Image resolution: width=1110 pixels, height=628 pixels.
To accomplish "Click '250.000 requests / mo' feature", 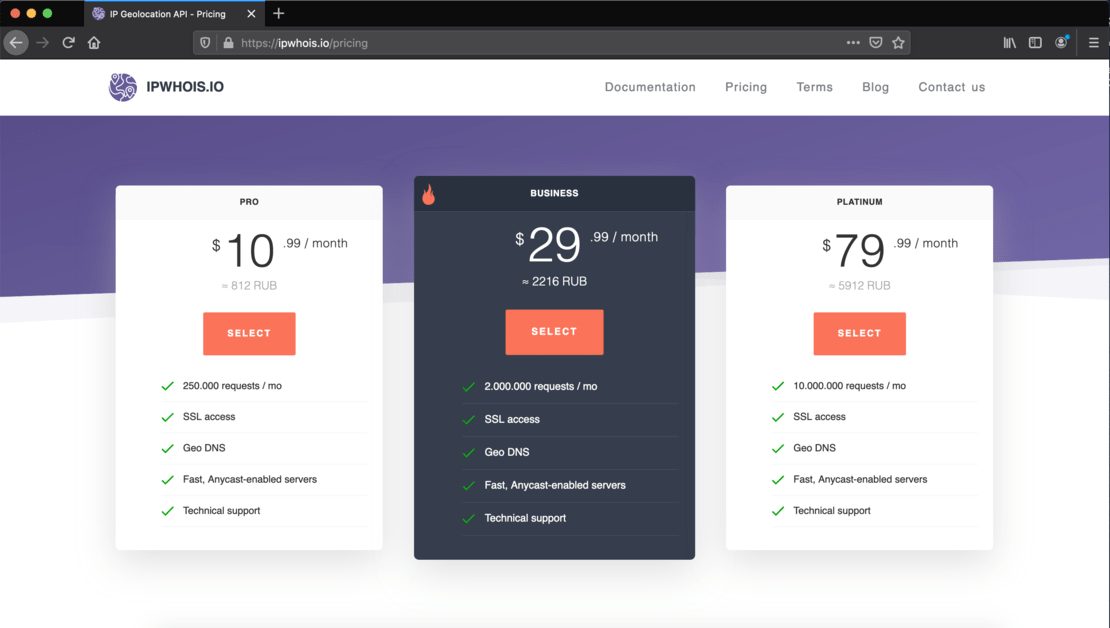I will pyautogui.click(x=232, y=386).
